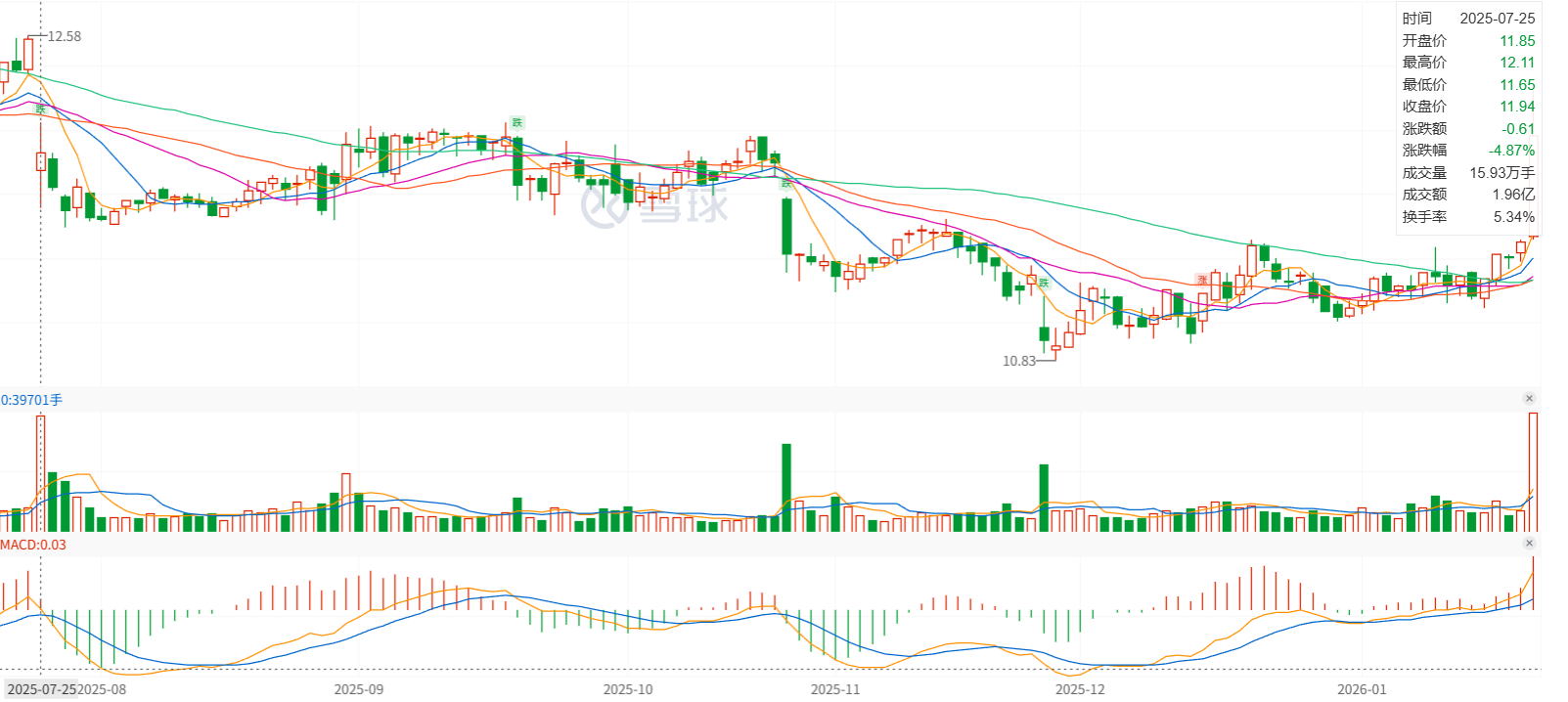
Task: Click the 2025-12 date axis label
Action: coord(1079,689)
